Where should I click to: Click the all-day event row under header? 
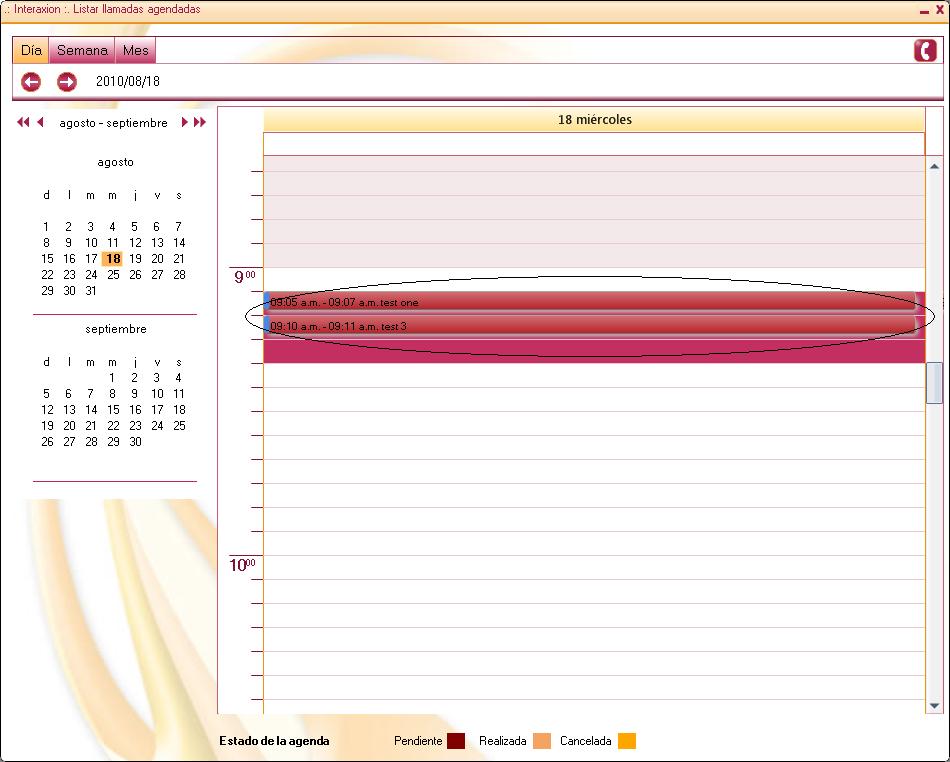click(594, 144)
